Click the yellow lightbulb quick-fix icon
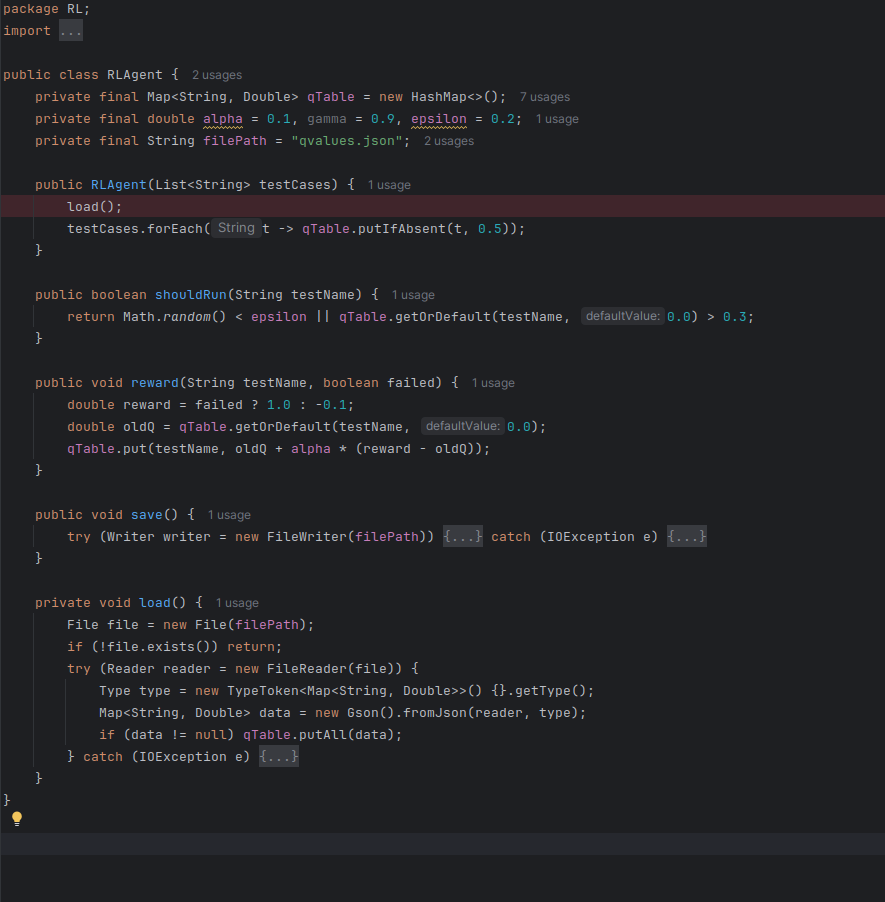The width and height of the screenshot is (885, 902). [16, 819]
